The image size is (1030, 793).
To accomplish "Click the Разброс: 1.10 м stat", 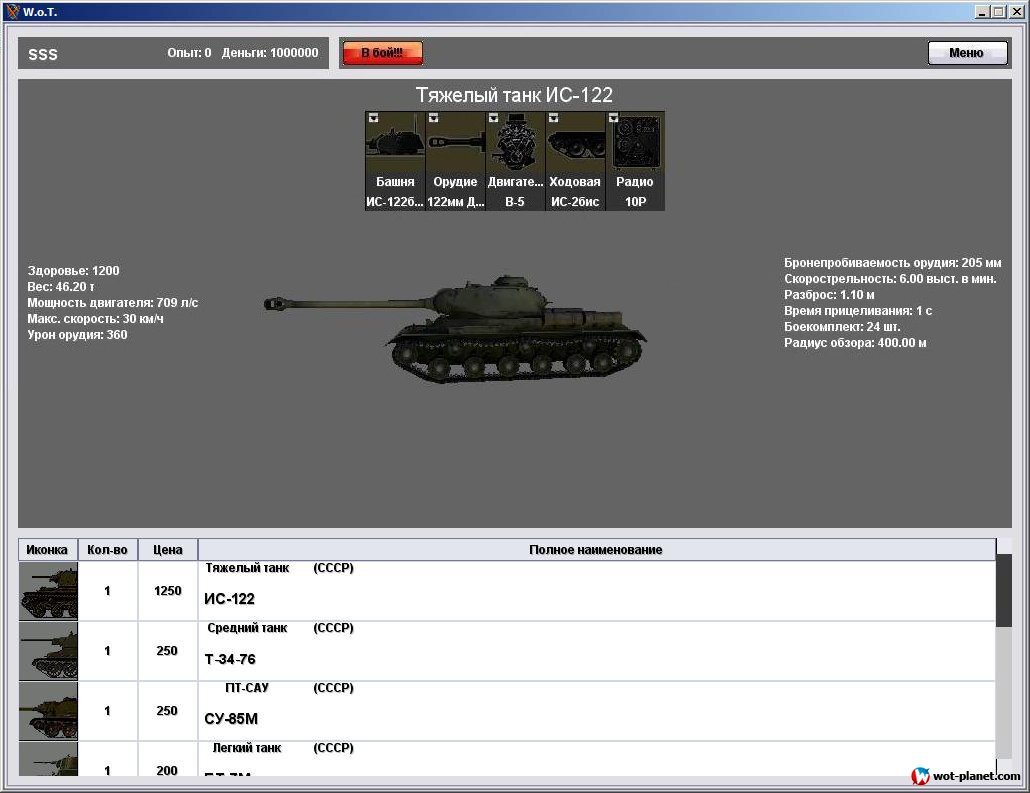I will [x=829, y=294].
